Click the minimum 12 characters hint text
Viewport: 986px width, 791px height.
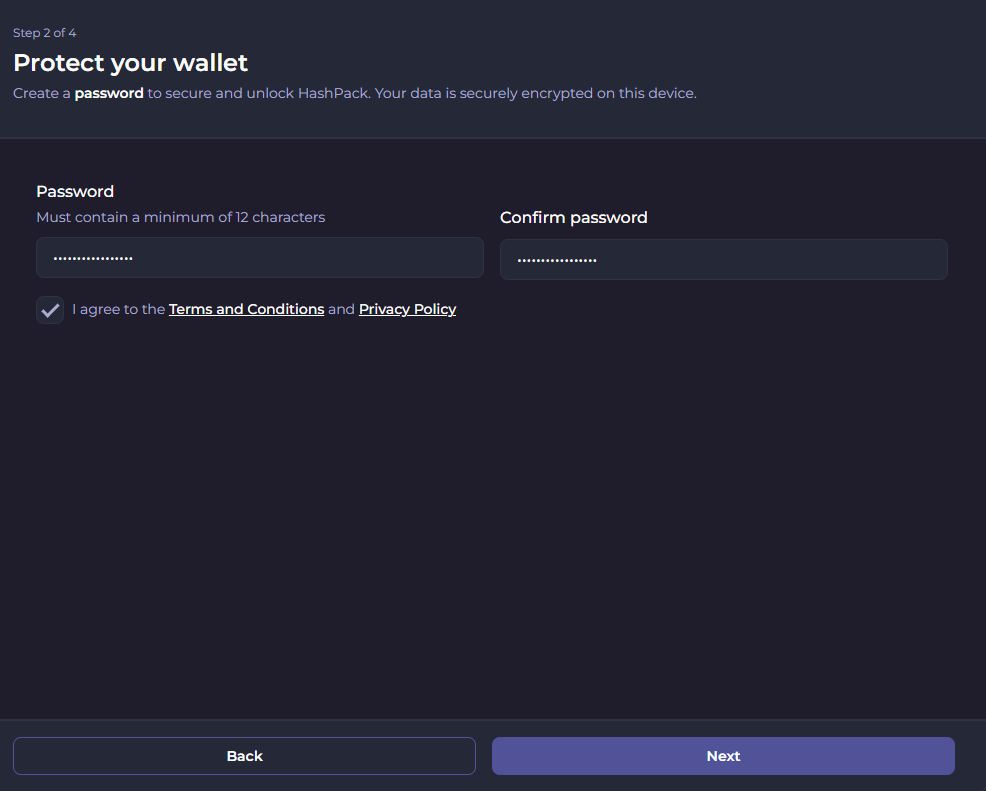[x=180, y=217]
